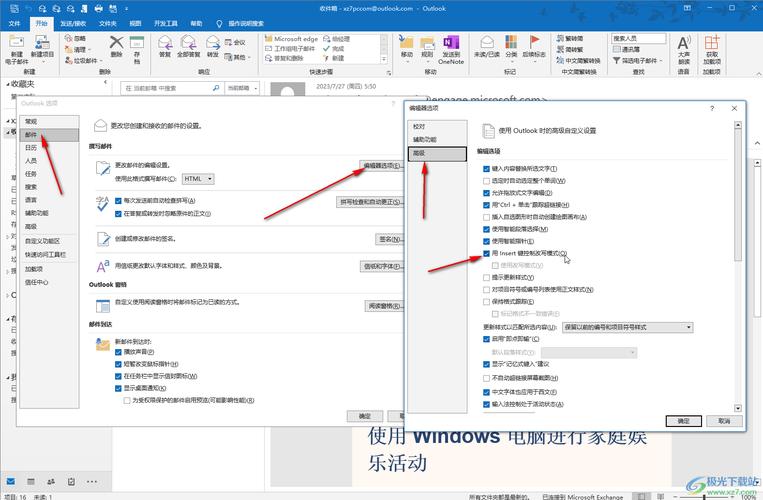The image size is (763, 500).
Task: Click the Reply (答复) envelope icon
Action: tap(165, 43)
